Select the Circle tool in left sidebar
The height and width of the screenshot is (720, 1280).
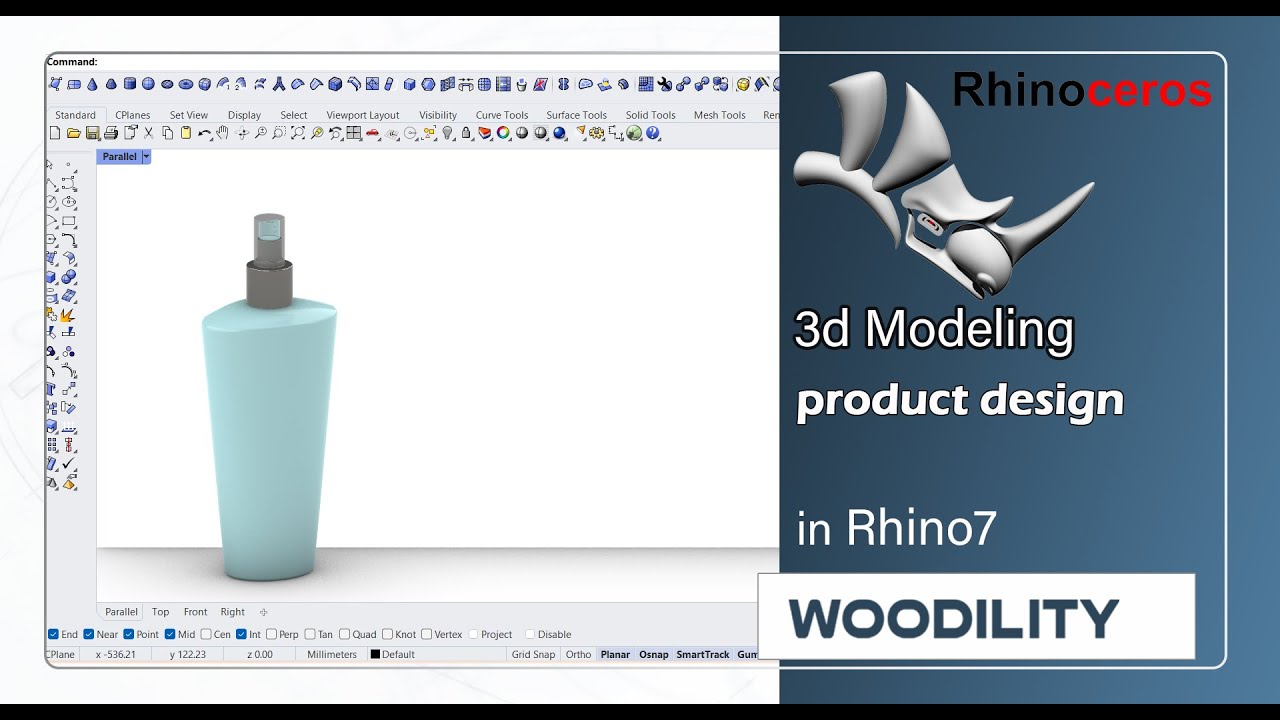pos(51,201)
